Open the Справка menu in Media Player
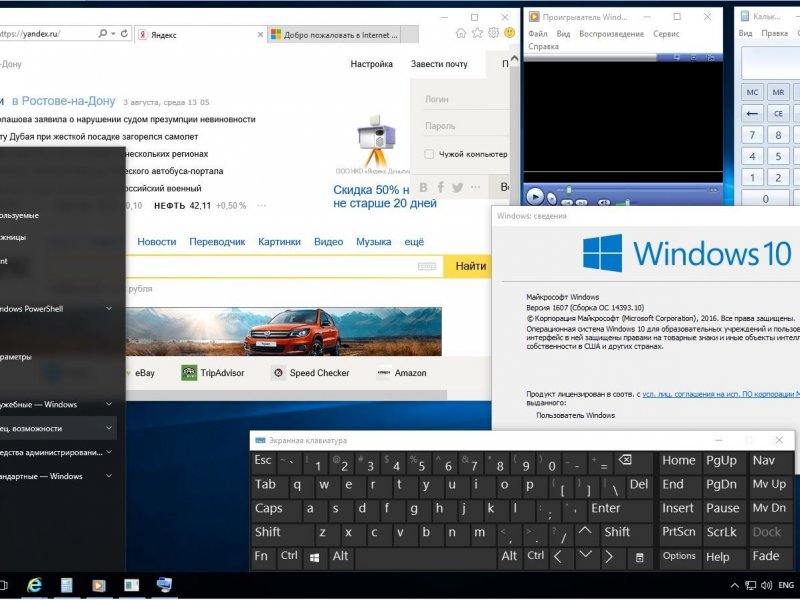 [x=543, y=46]
